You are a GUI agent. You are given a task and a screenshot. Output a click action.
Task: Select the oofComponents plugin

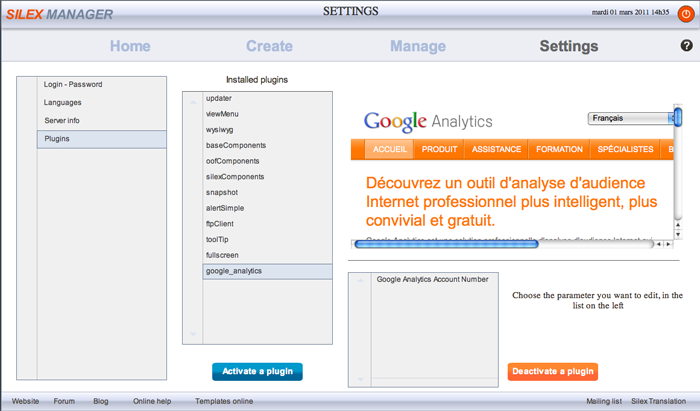(267, 161)
